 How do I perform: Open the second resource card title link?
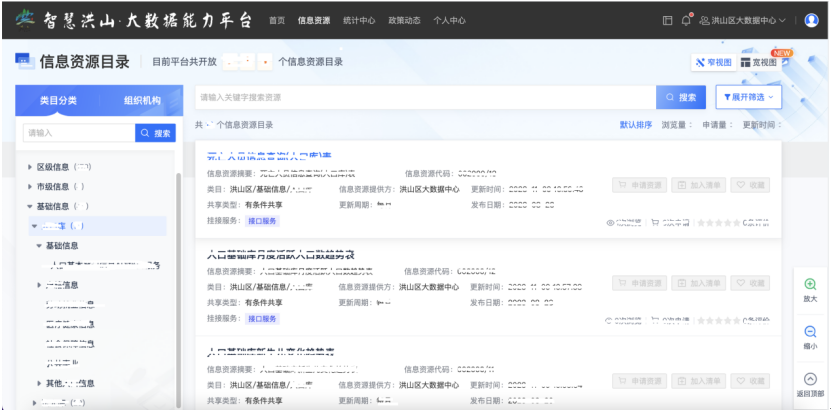click(x=280, y=255)
